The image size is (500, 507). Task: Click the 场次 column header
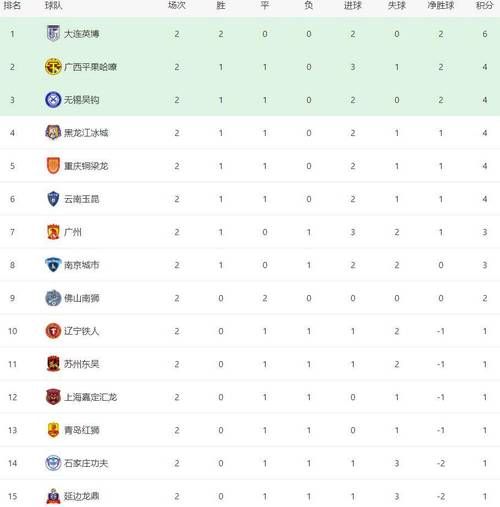(177, 5)
